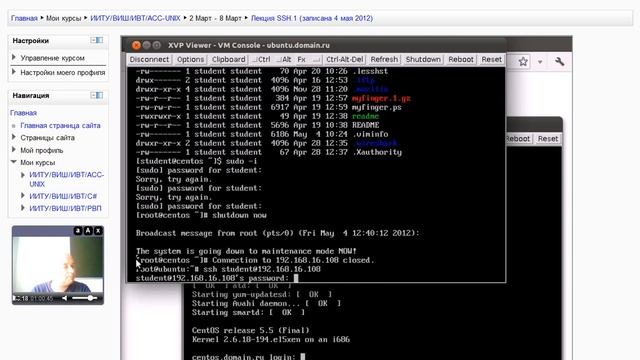Click large 'A' button on video widget
This screenshot has height=360, width=640.
pyautogui.click(x=88, y=231)
